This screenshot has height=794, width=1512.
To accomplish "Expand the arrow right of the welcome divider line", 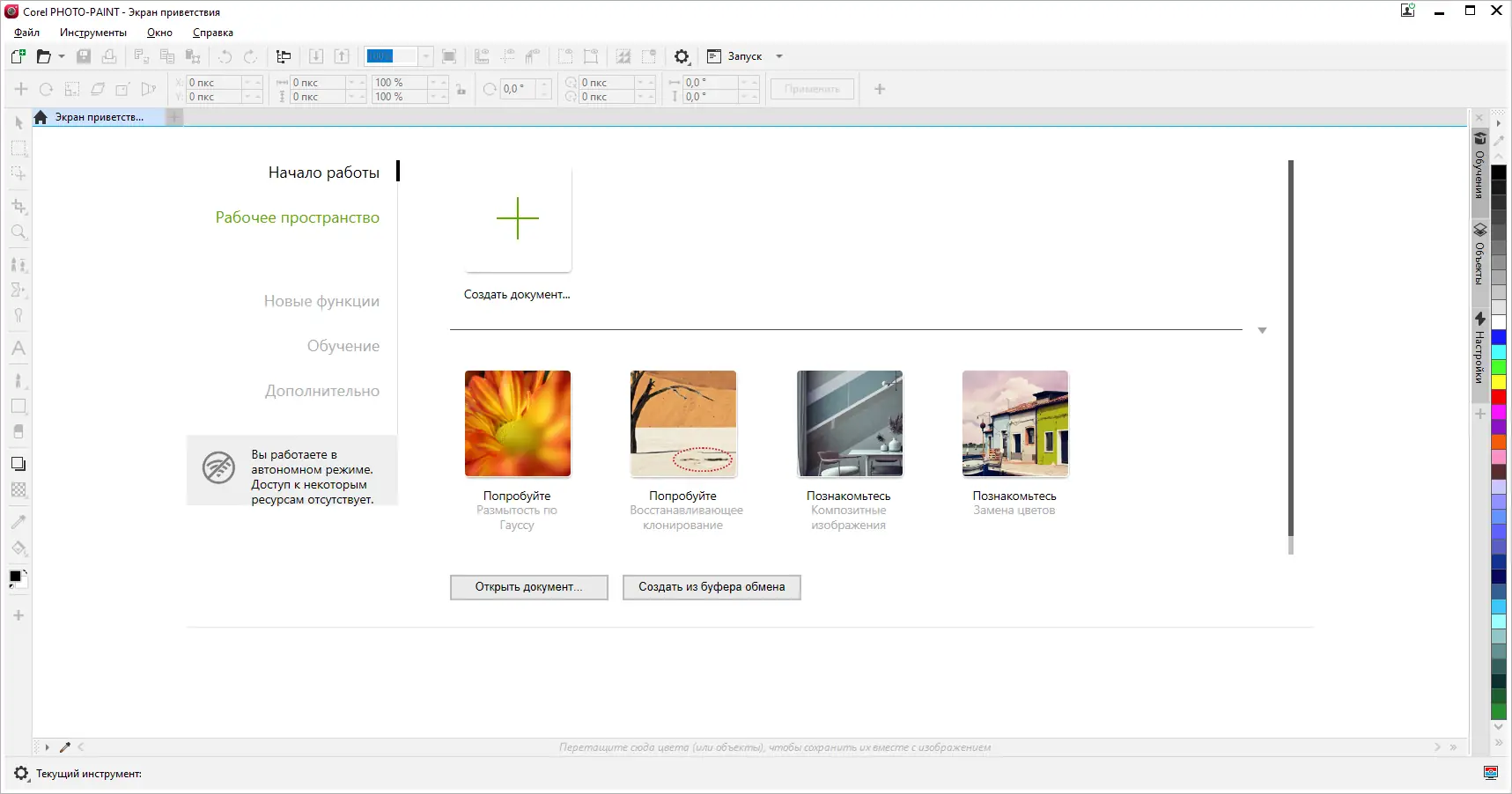I will tap(1262, 330).
